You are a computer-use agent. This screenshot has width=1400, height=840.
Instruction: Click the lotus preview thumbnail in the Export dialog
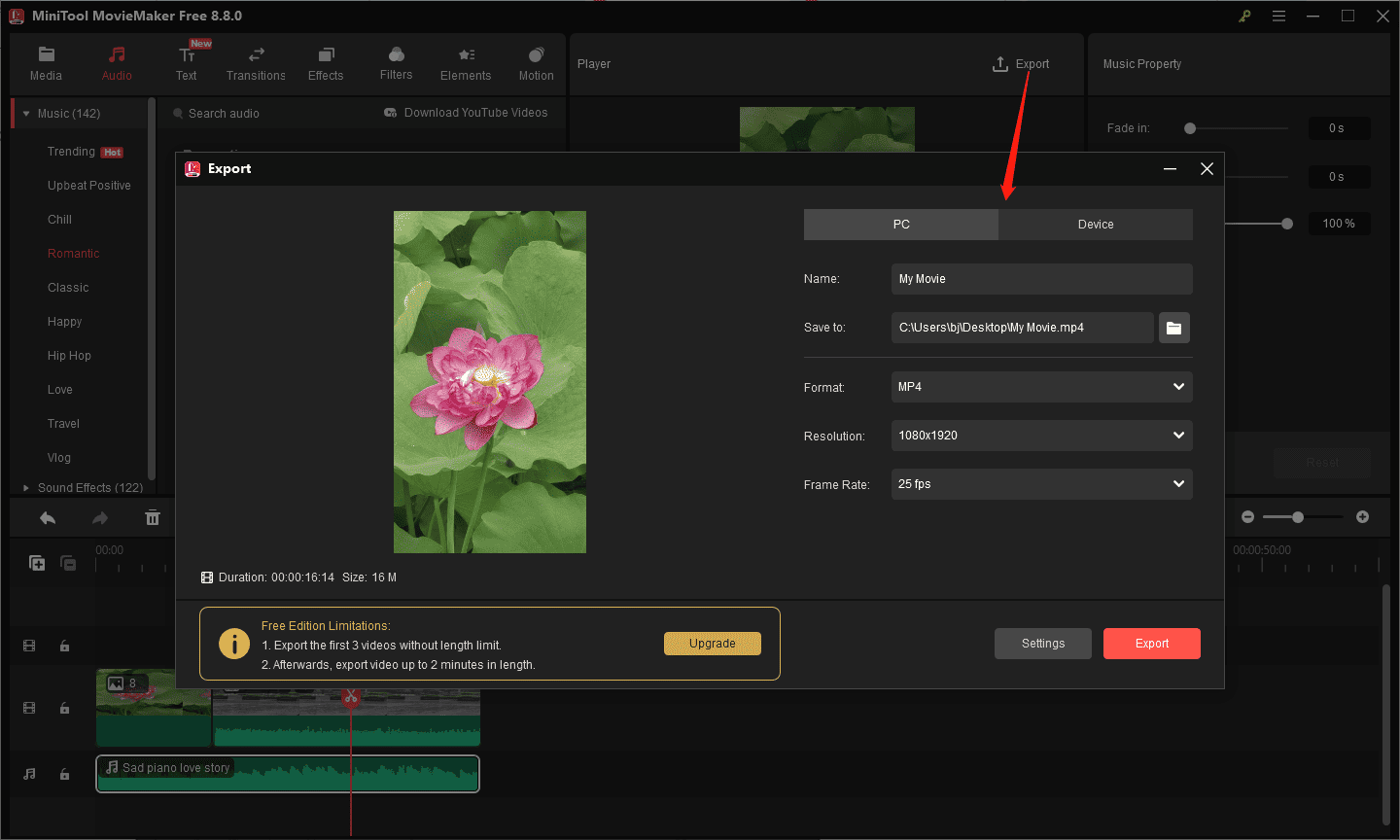point(490,382)
